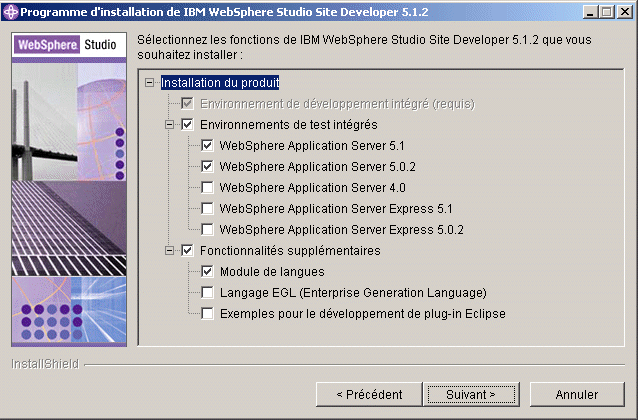Check WebSphere Application Server Express 5.0.2 box
This screenshot has height=420, width=638.
[207, 230]
